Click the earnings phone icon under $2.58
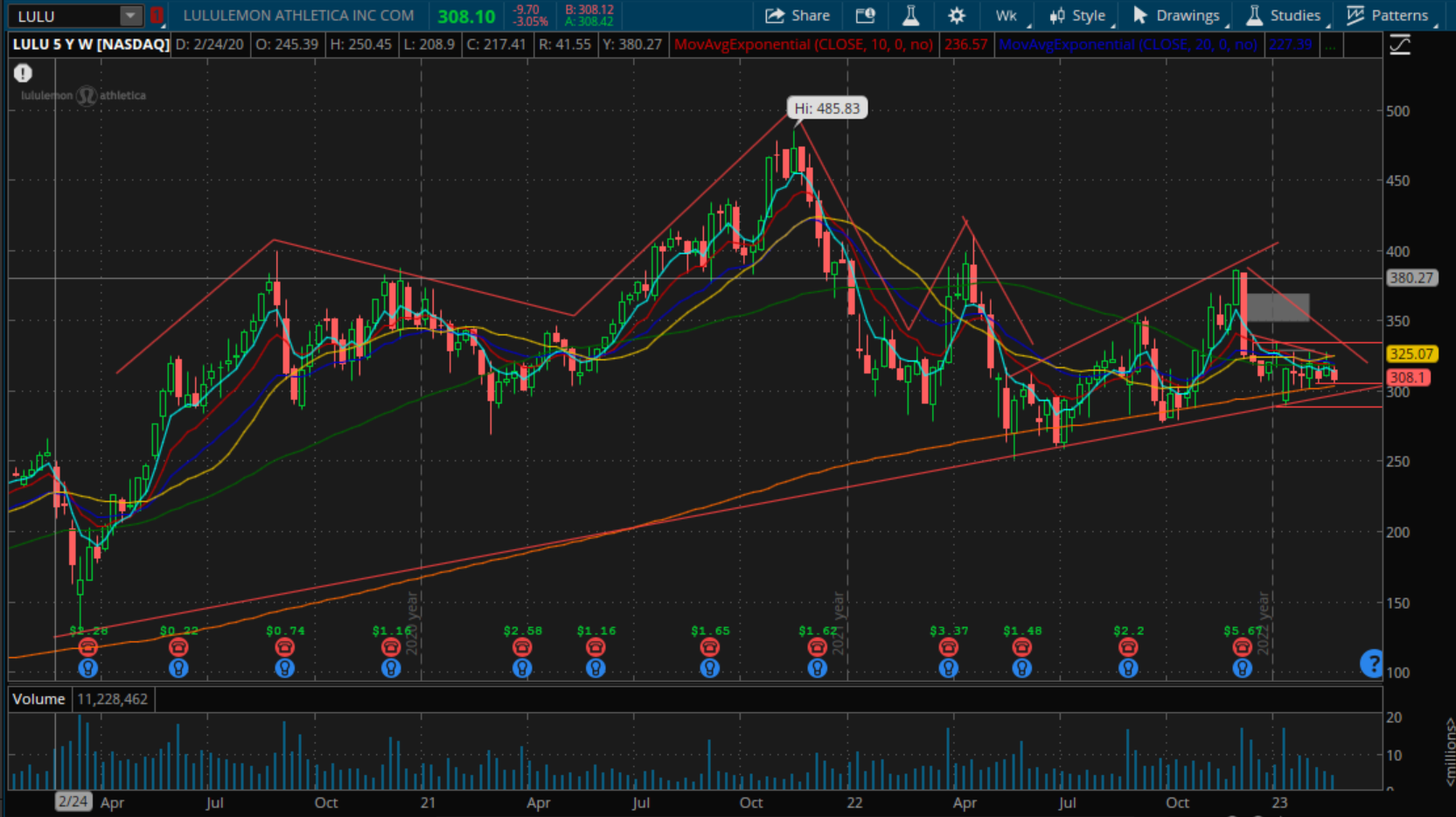This screenshot has width=1456, height=817. pyautogui.click(x=522, y=647)
